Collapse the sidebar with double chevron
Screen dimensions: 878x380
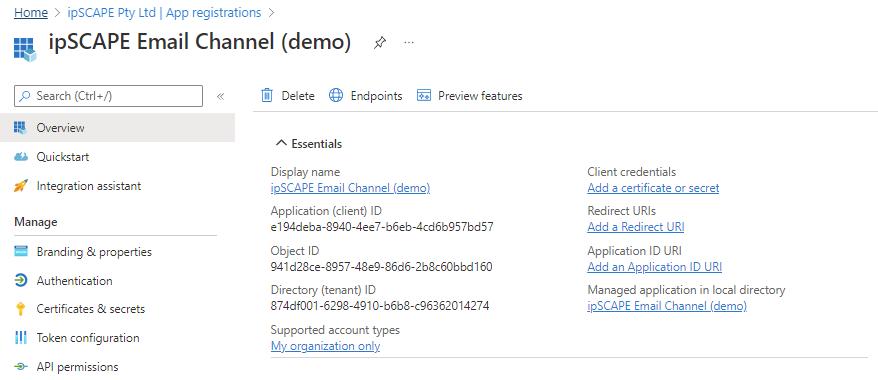coord(221,96)
